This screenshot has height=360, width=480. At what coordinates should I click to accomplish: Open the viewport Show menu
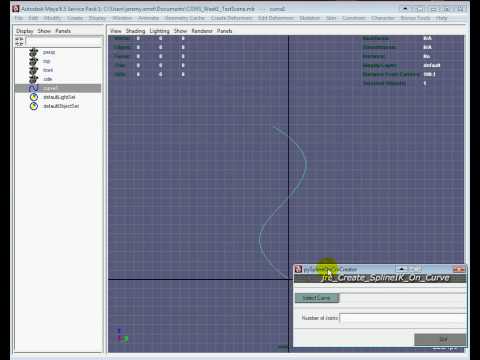pos(180,31)
